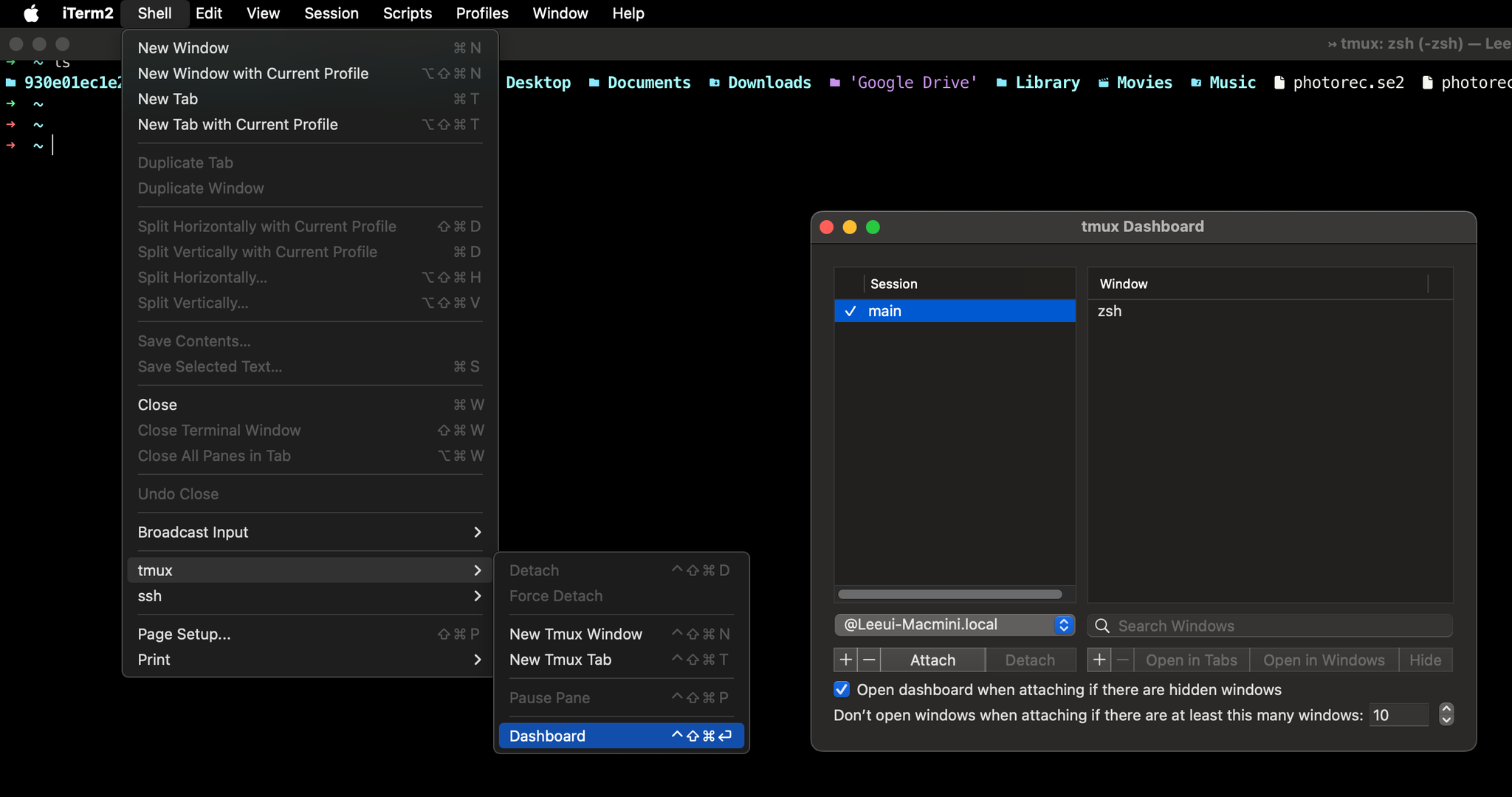The image size is (1512, 797).
Task: Click the Downloads folder in terminal output
Action: (x=769, y=83)
